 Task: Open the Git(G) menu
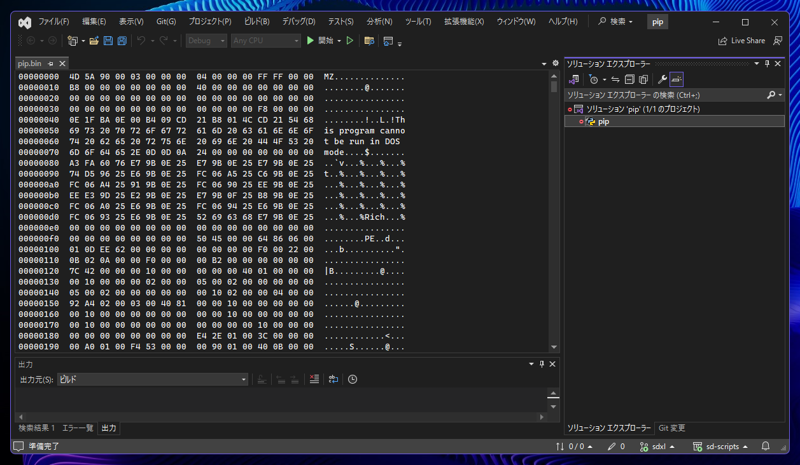tap(166, 21)
